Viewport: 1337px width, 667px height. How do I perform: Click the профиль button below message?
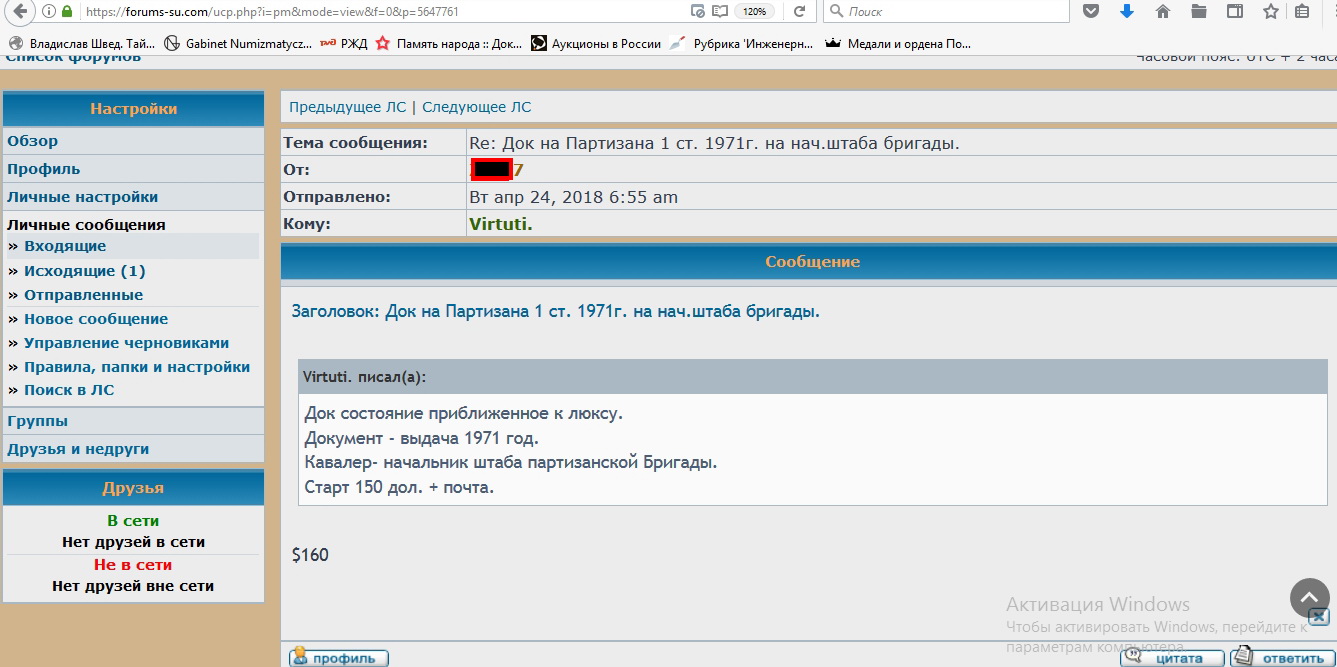(x=339, y=657)
